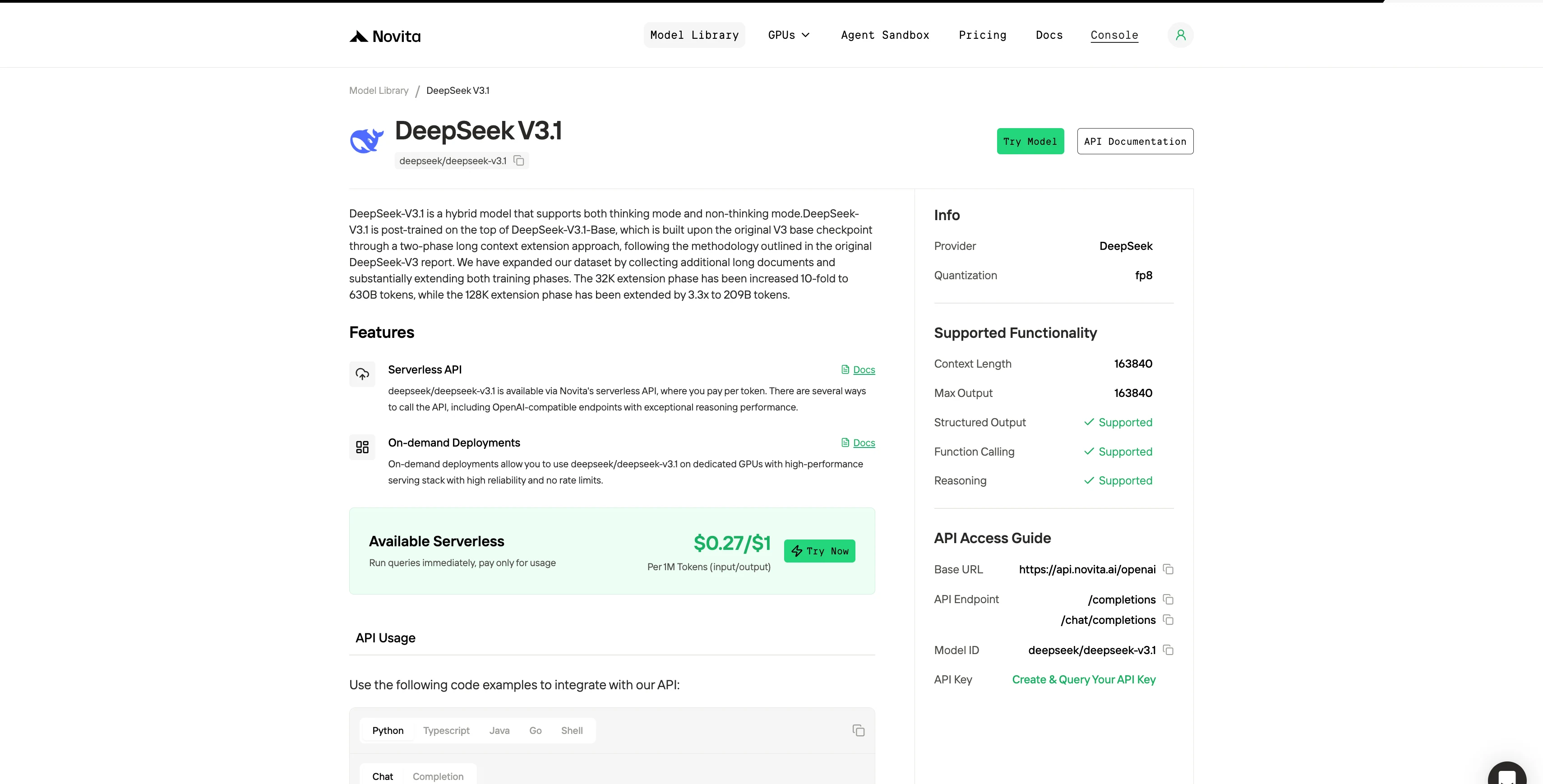Go back to Model Library breadcrumb
The width and height of the screenshot is (1543, 784).
click(x=379, y=90)
